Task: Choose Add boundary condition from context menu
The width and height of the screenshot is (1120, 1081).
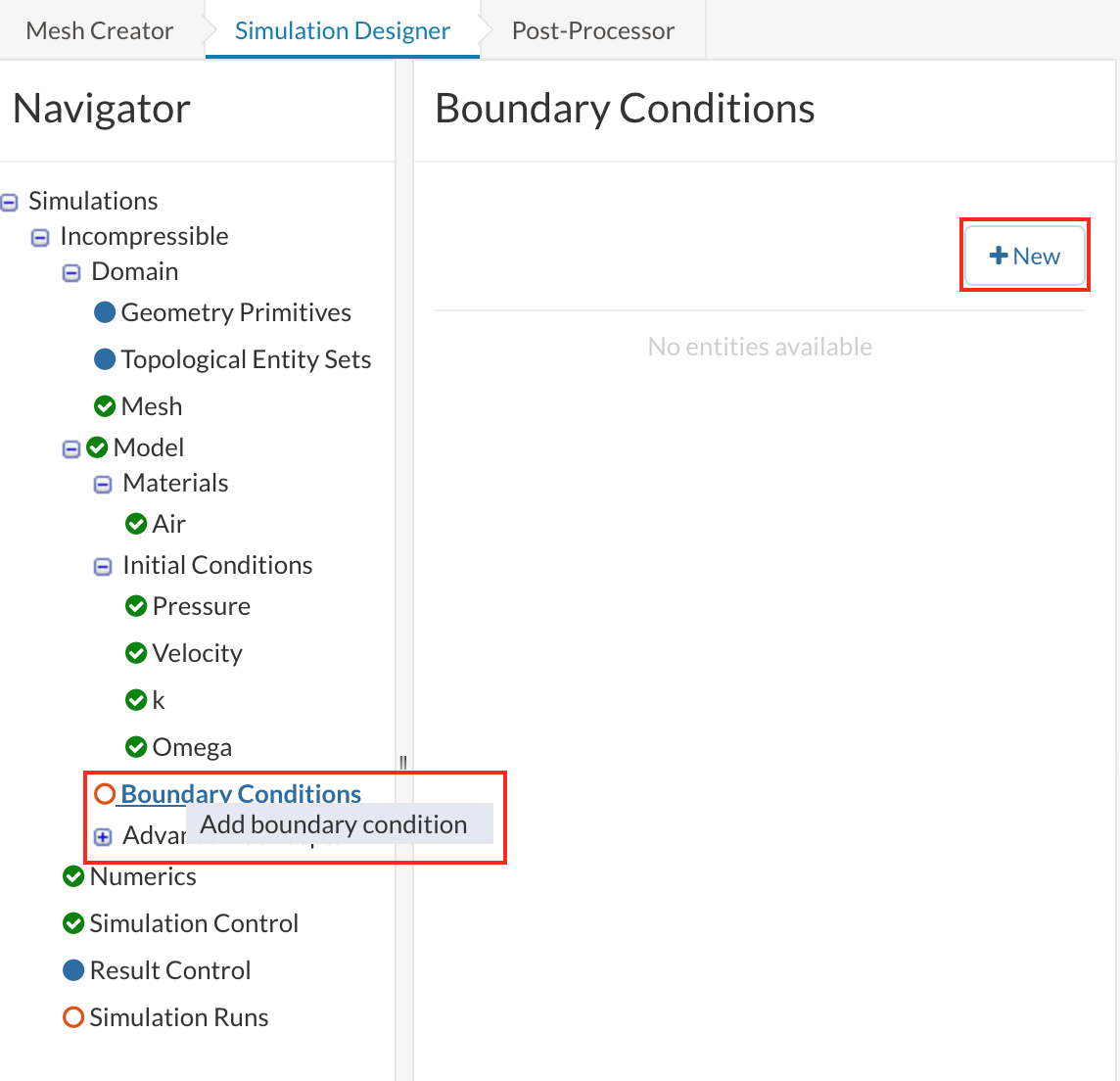Action: pos(333,824)
